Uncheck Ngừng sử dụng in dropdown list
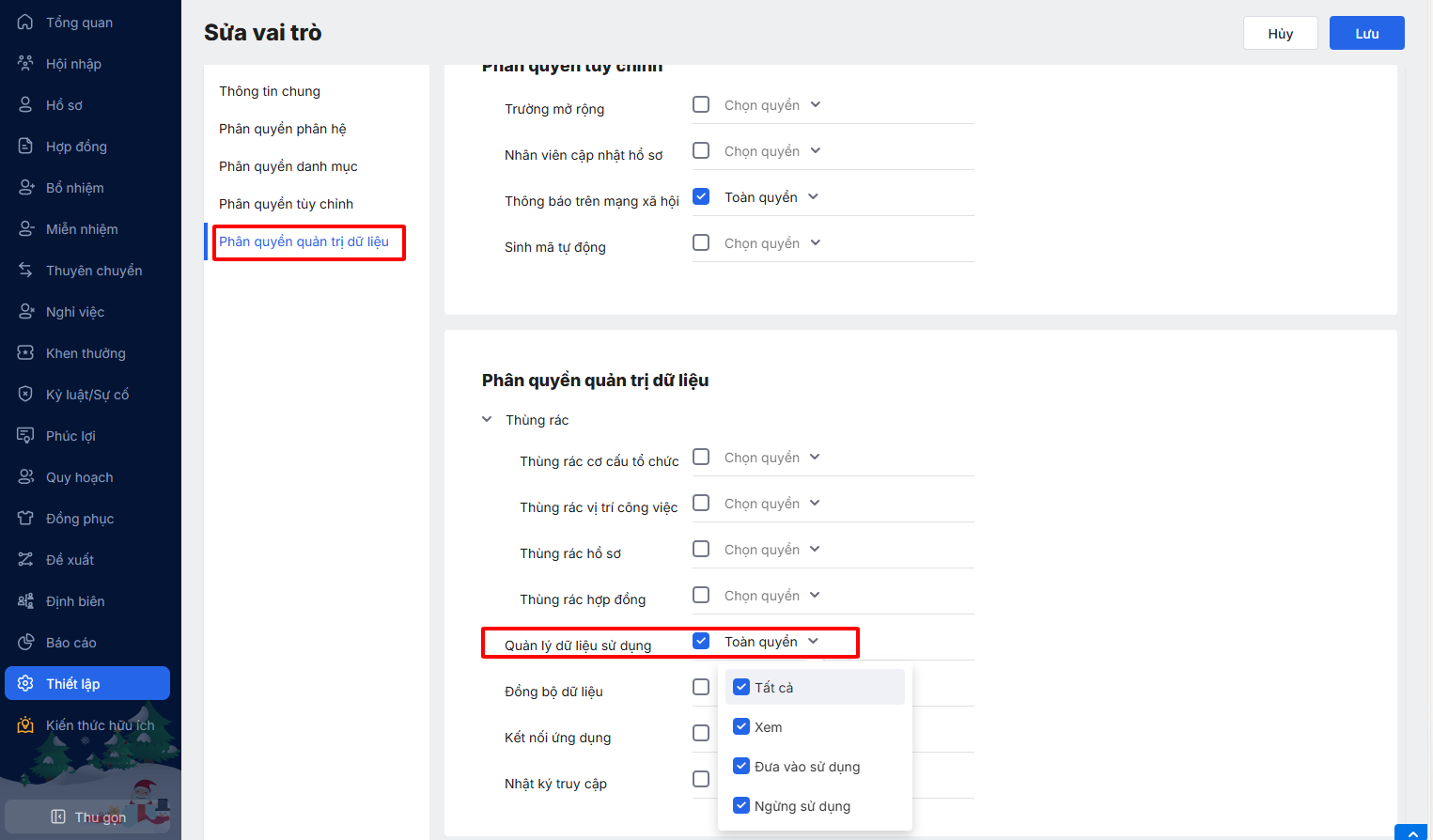The height and width of the screenshot is (840, 1433). 741,805
